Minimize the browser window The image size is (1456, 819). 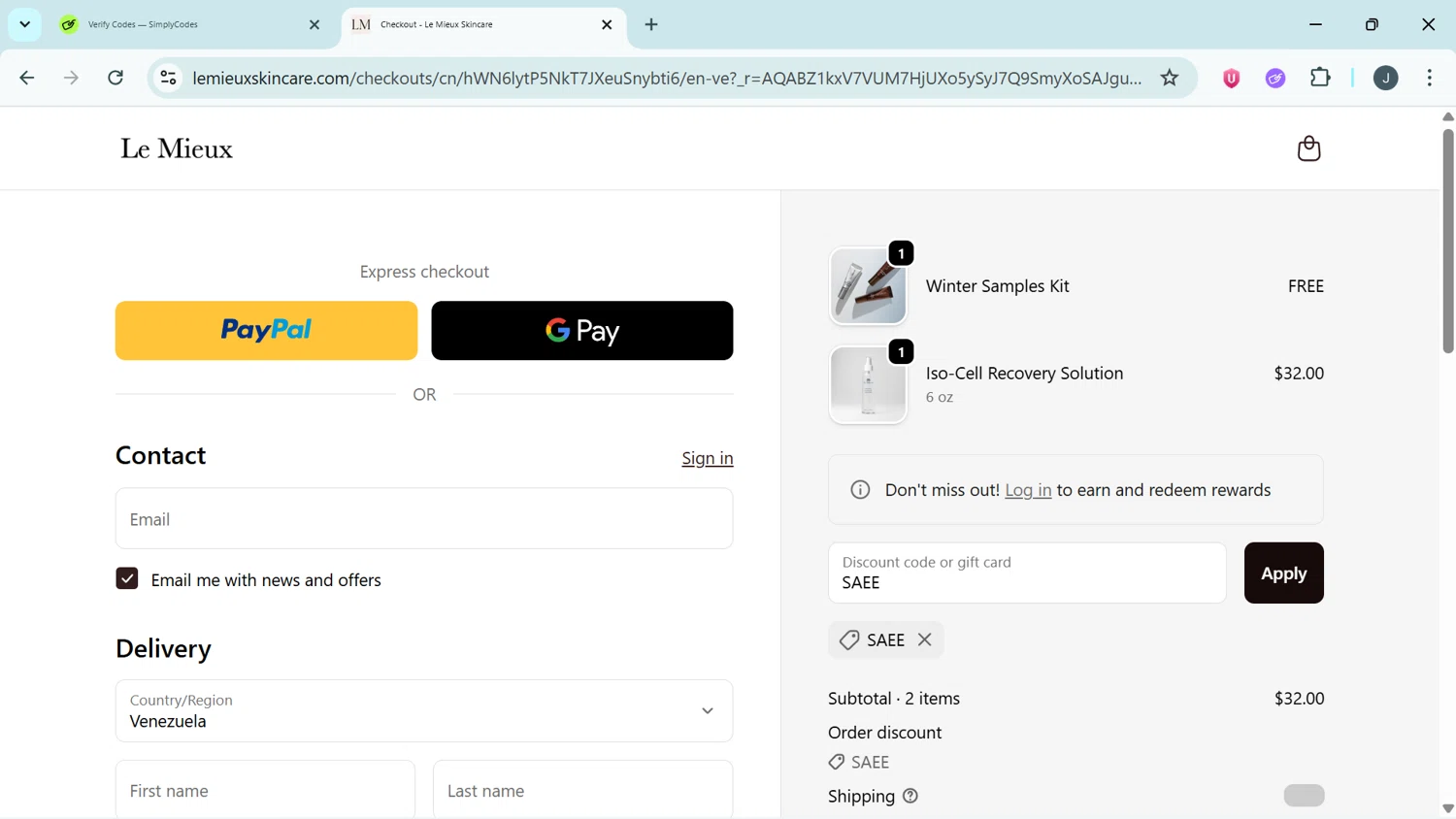pos(1315,24)
